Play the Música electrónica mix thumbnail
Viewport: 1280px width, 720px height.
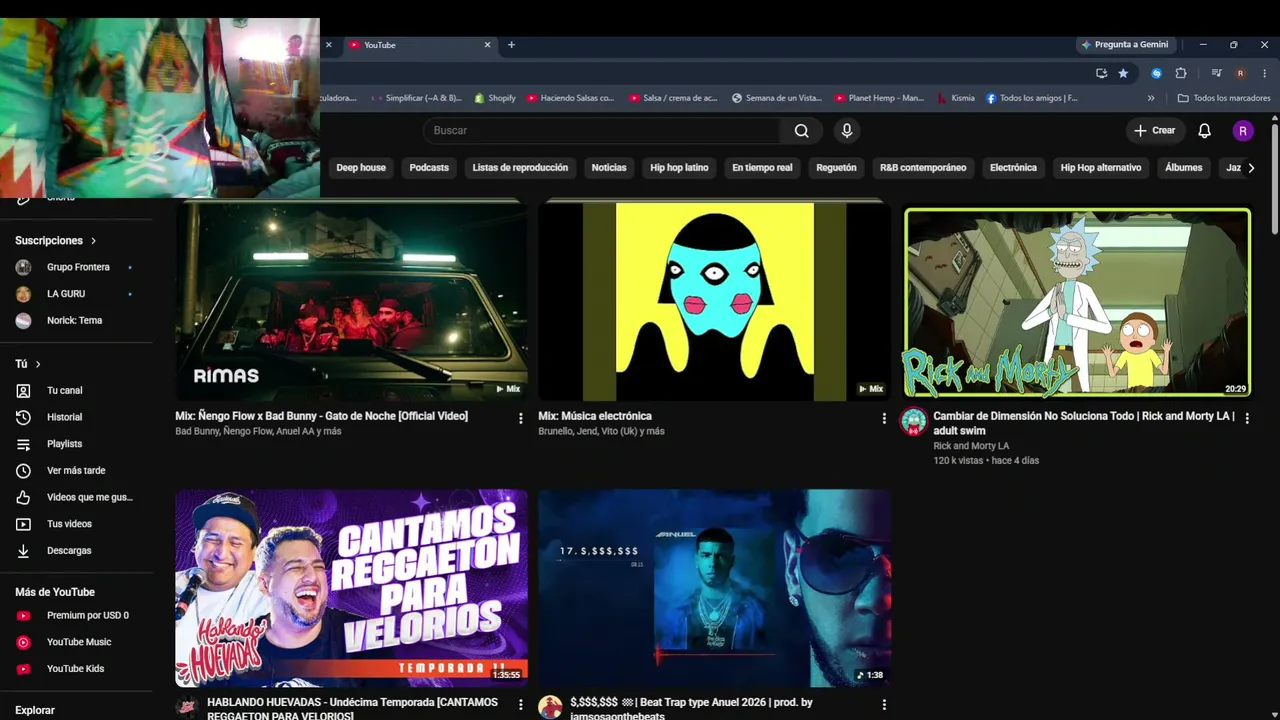point(714,301)
